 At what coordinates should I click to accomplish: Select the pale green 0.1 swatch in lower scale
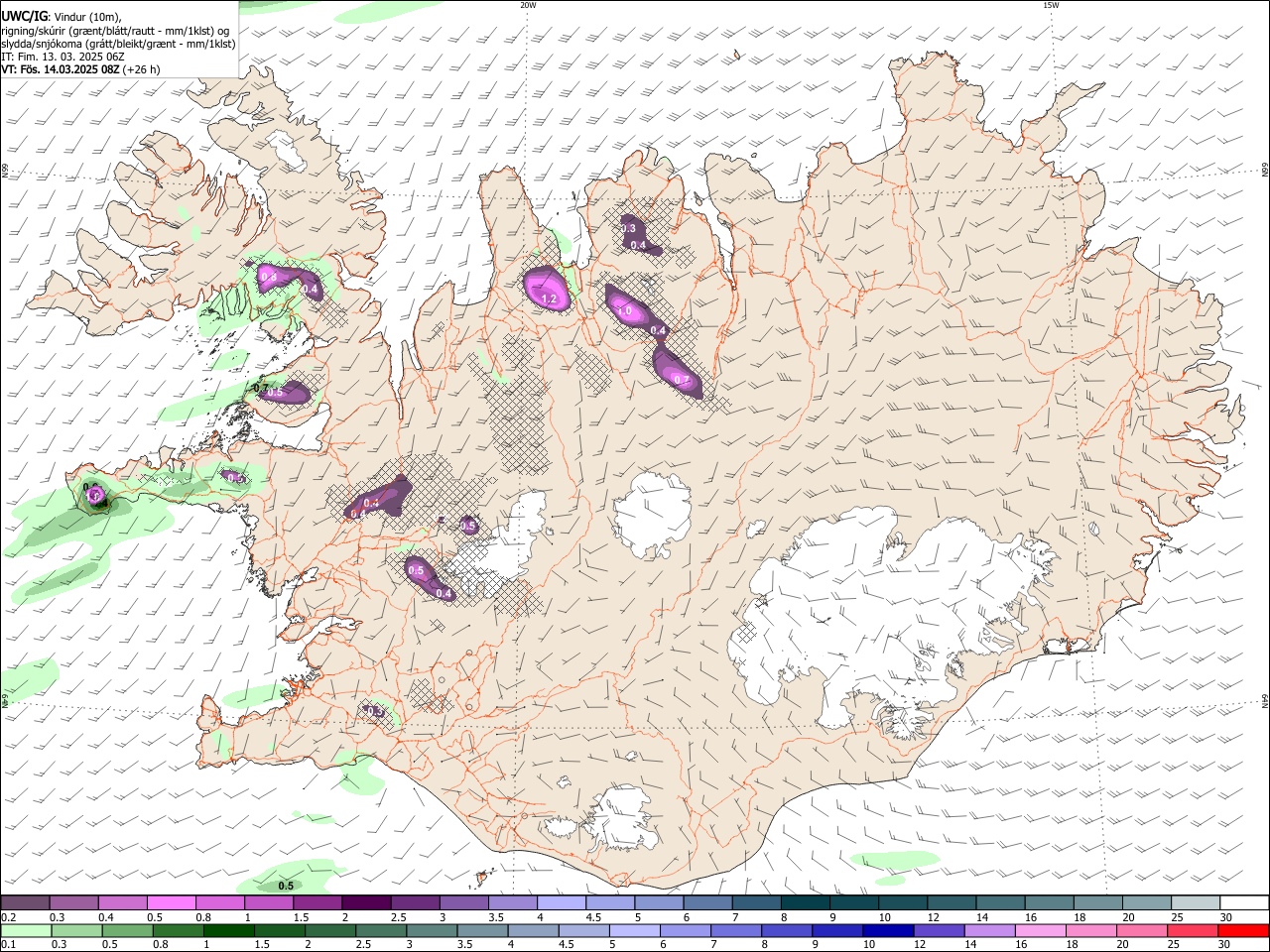(27, 931)
